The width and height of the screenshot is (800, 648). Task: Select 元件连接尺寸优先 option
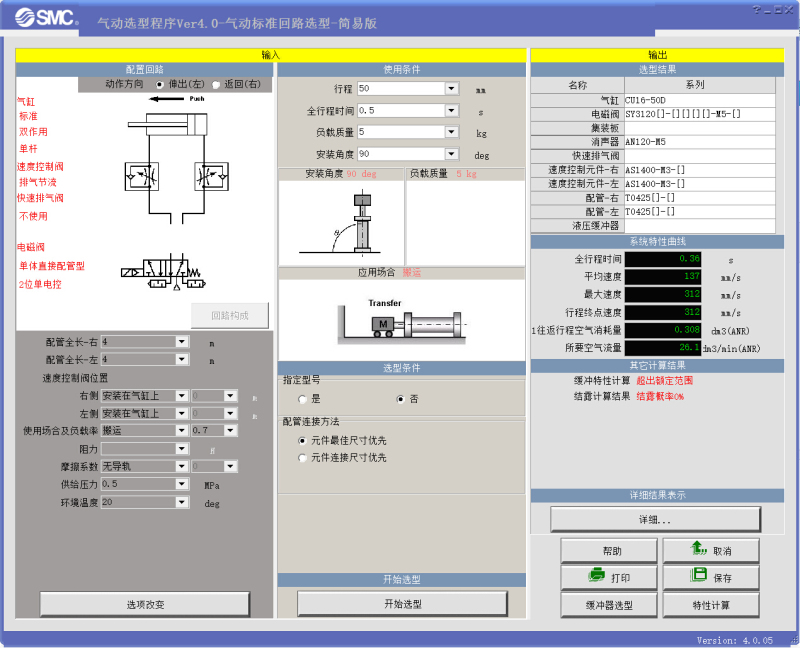303,458
